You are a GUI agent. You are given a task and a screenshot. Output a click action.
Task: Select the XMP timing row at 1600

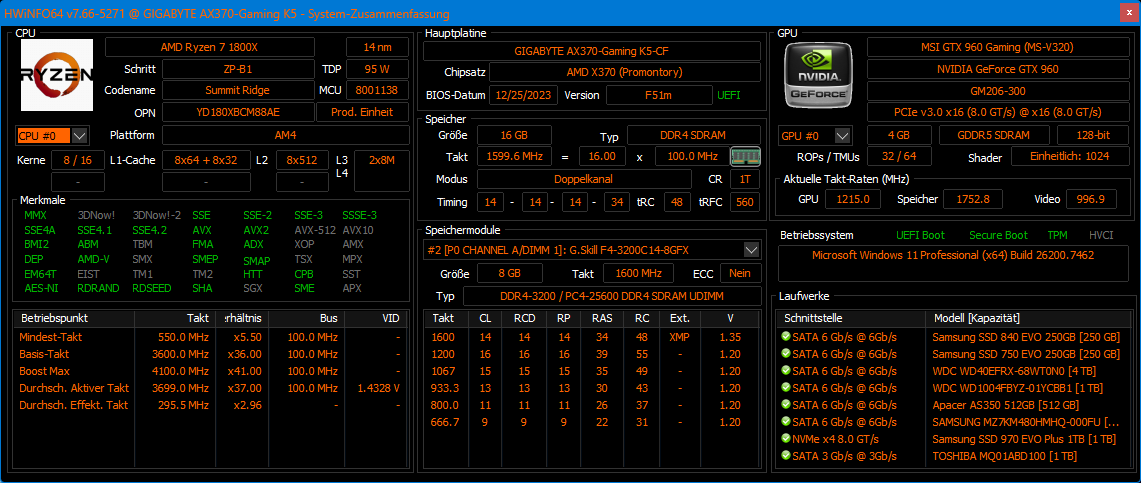pyautogui.click(x=592, y=337)
